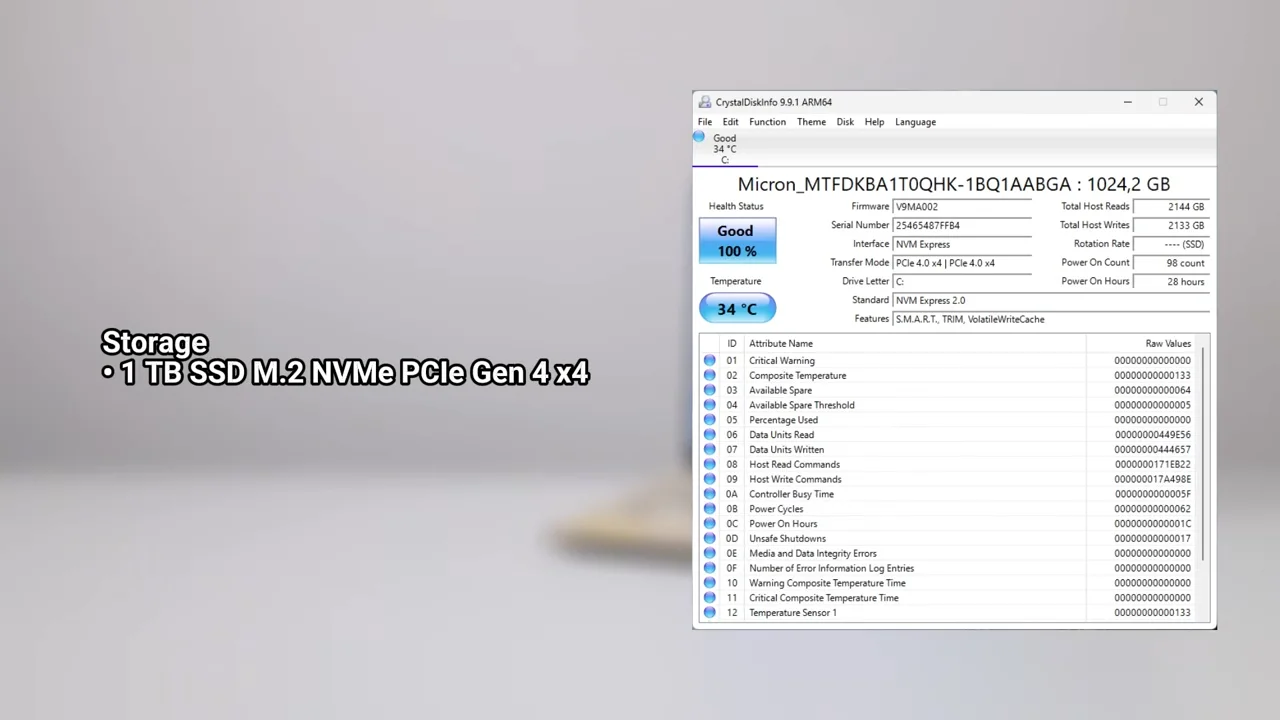Image resolution: width=1280 pixels, height=720 pixels.
Task: Click raw value 000000017A498E
Action: (1152, 479)
